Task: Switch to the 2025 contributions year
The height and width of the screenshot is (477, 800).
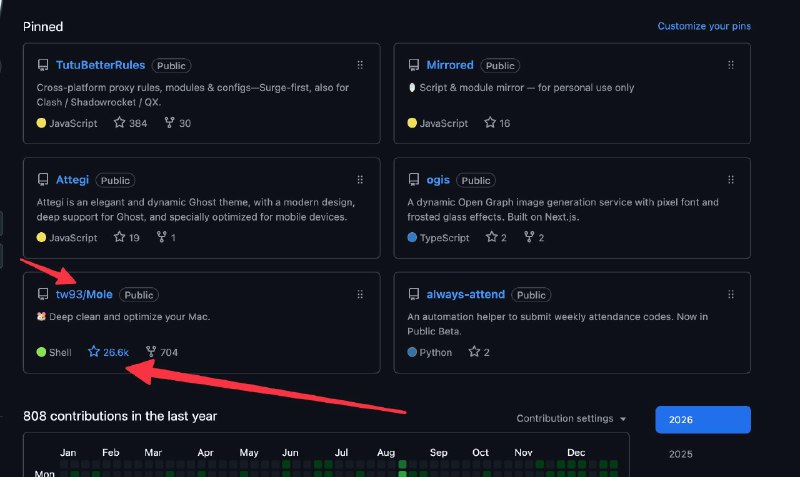Action: point(680,454)
